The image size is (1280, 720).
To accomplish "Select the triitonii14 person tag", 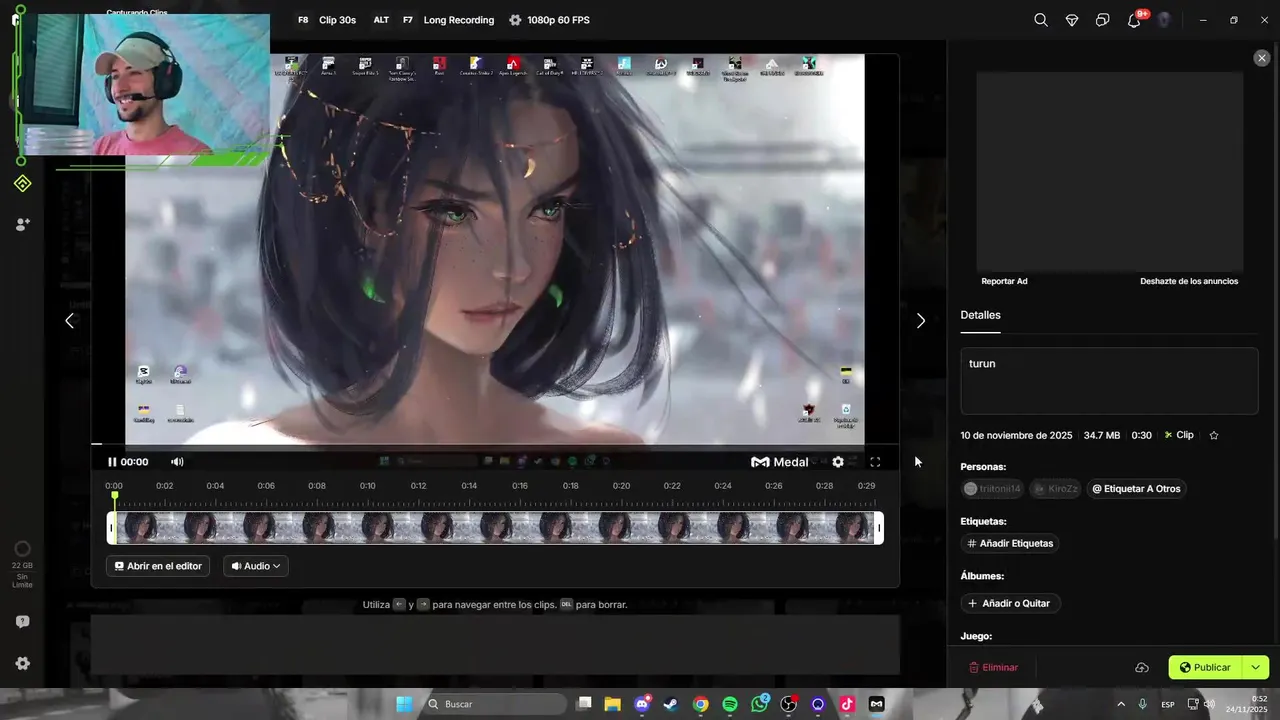I will pyautogui.click(x=992, y=489).
